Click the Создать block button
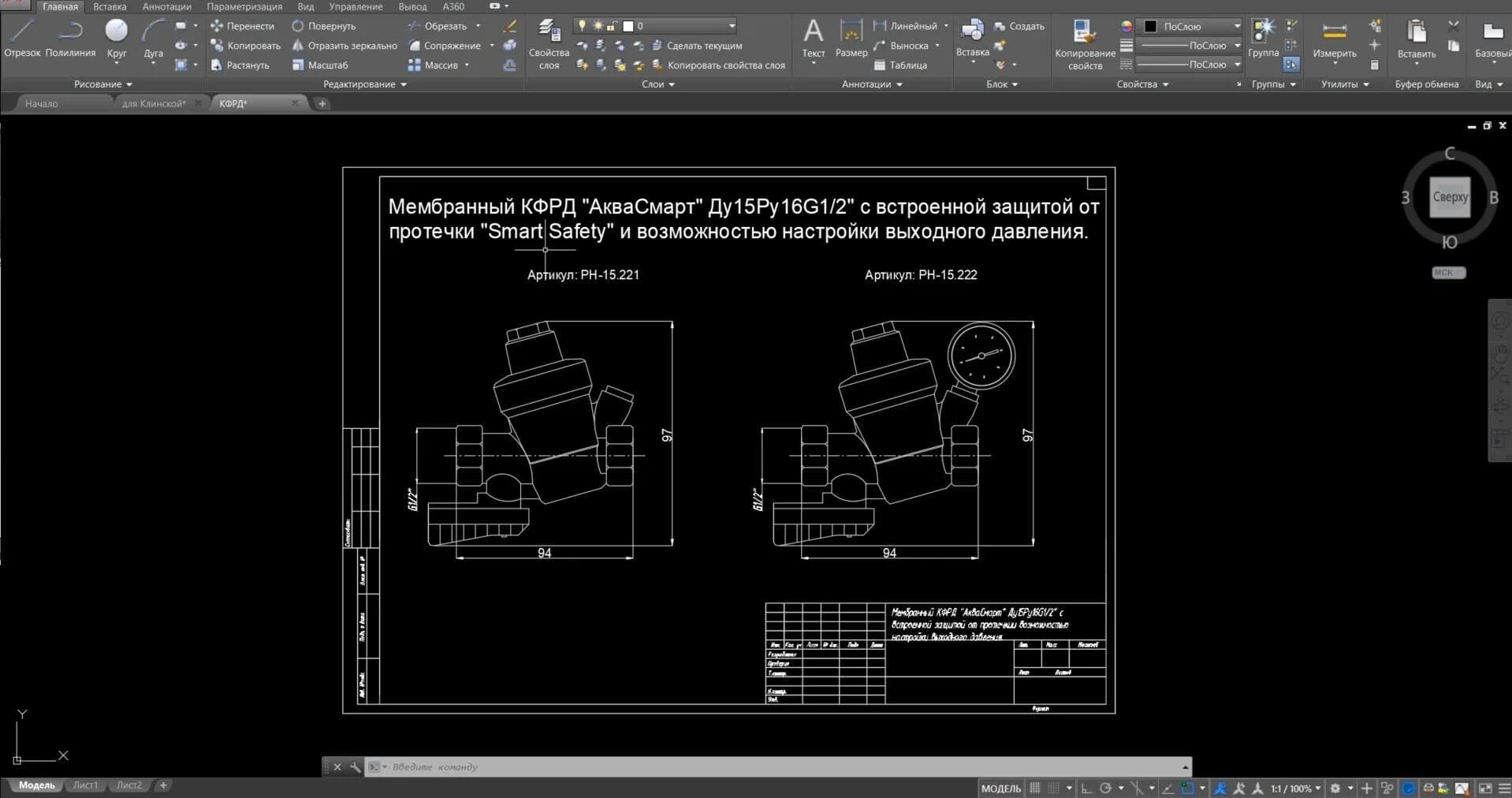The height and width of the screenshot is (798, 1512). coord(1019,26)
